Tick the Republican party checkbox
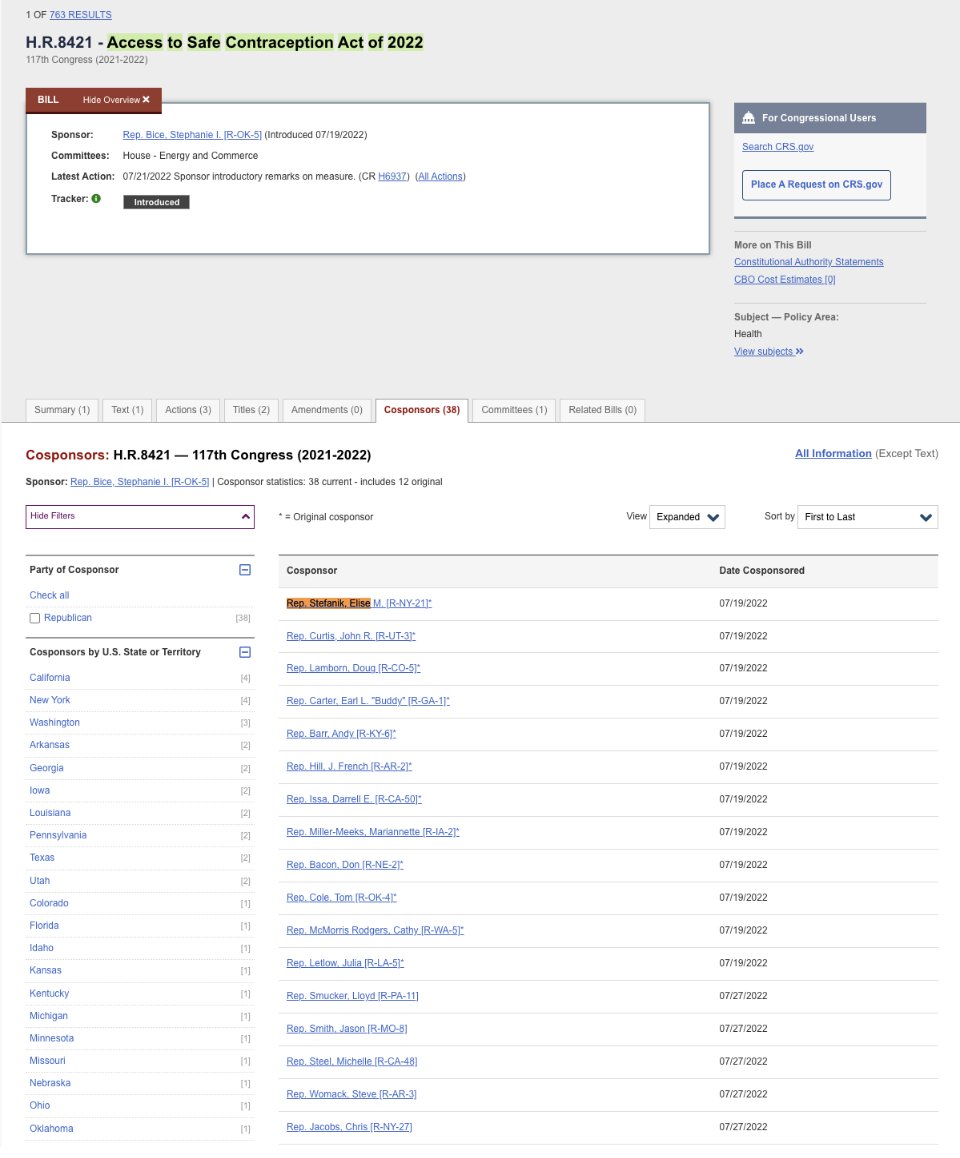The image size is (960, 1158). [35, 618]
